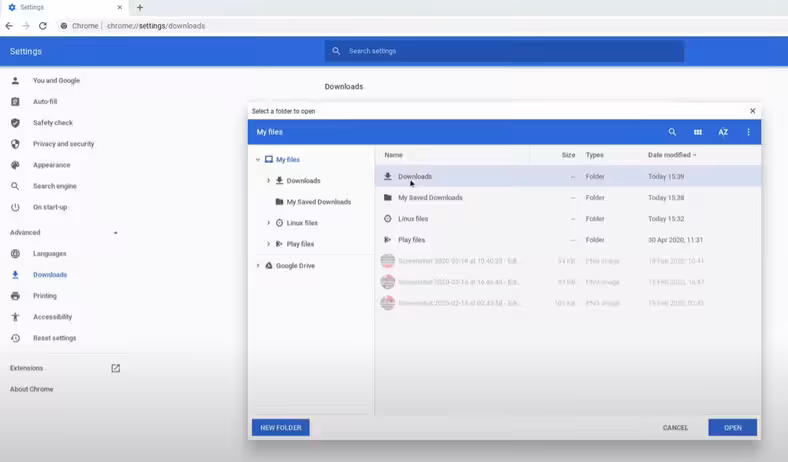Viewport: 788px width, 462px height.
Task: Click the Linux files icon in file list
Action: [387, 219]
